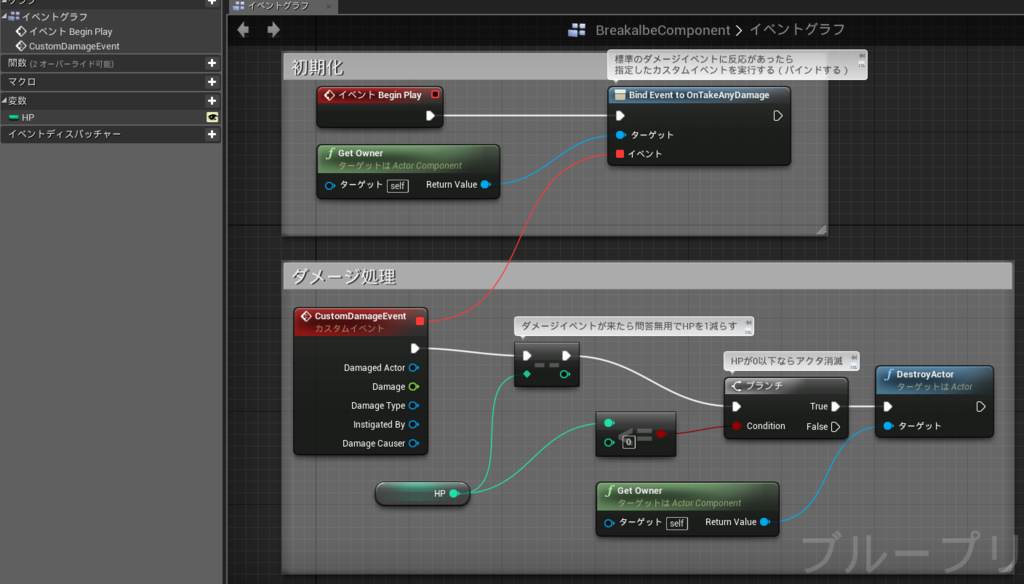Click the Instigated By output pin

[413, 425]
